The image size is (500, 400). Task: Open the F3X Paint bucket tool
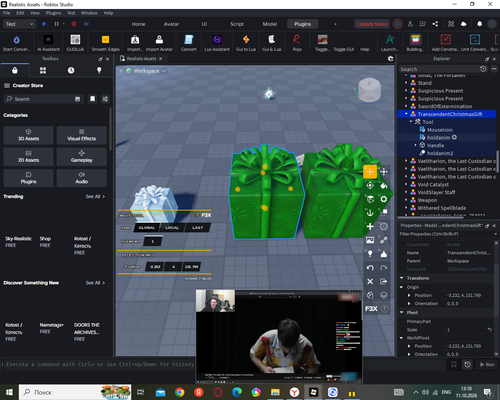(384, 185)
